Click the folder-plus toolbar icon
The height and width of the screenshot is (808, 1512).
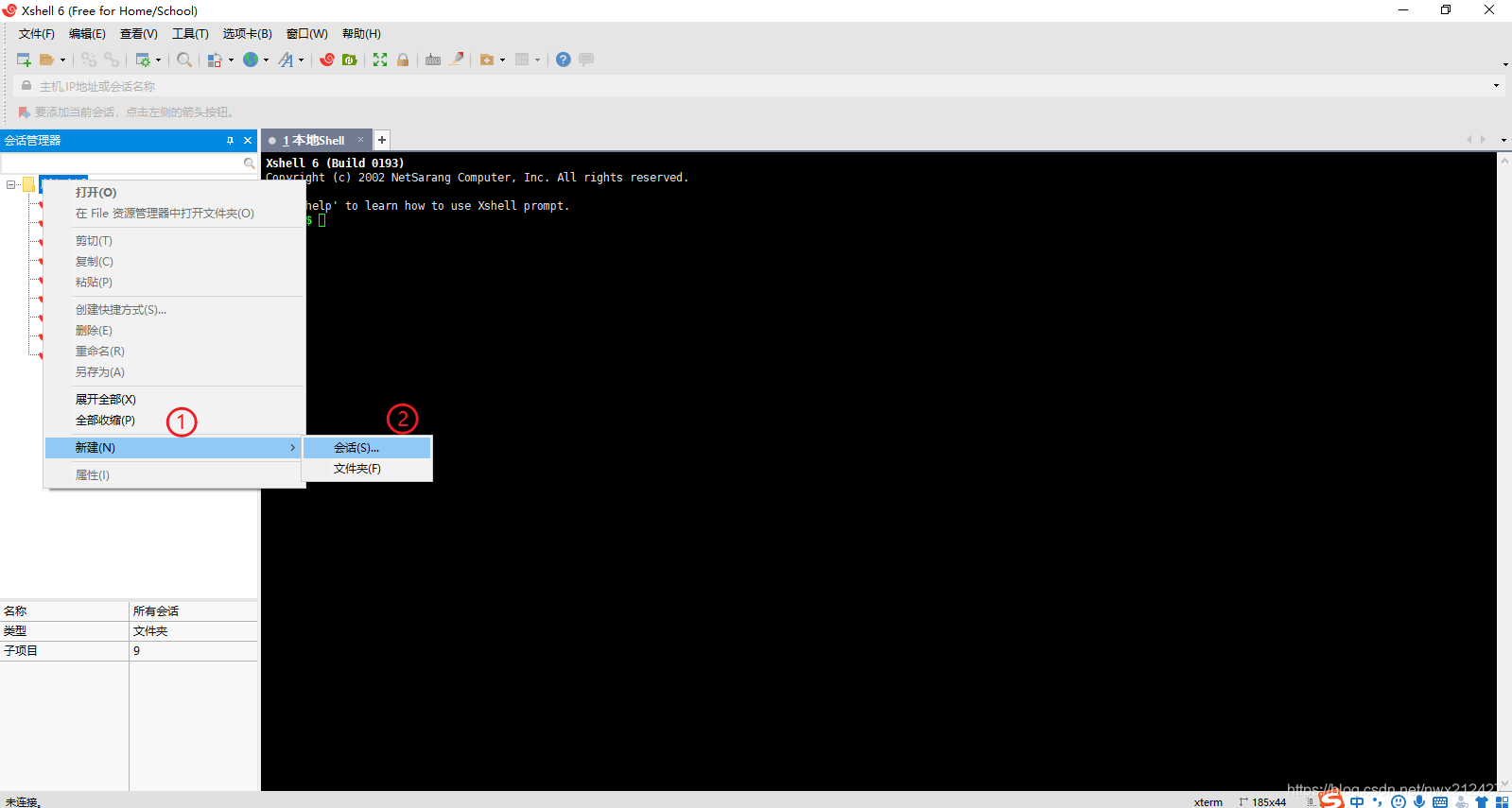487,60
